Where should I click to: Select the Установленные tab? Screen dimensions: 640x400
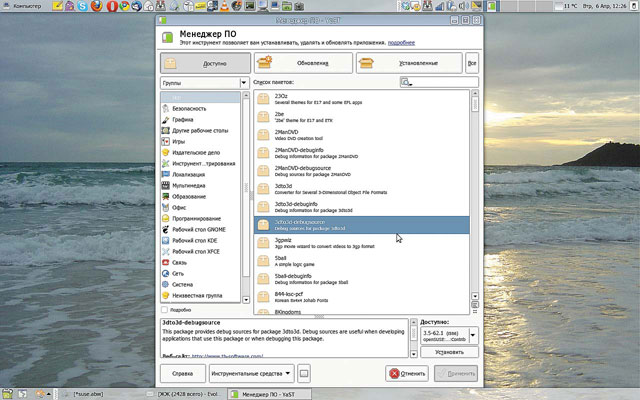point(409,63)
